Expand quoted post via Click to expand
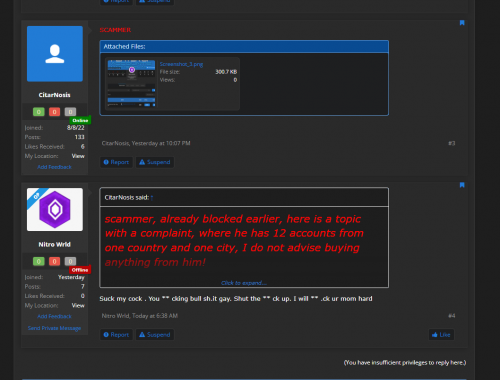This screenshot has width=500, height=380. pos(244,283)
